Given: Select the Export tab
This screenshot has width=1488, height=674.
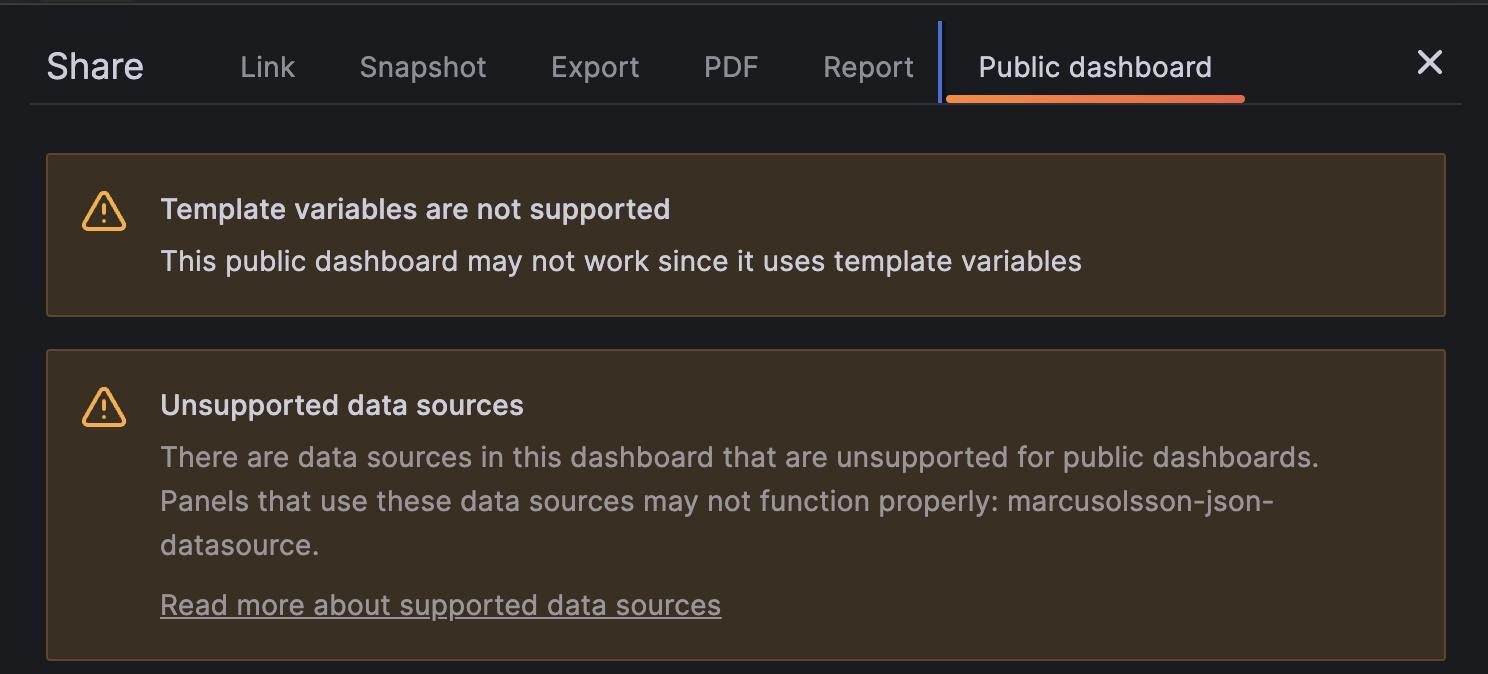Looking at the screenshot, I should pos(594,67).
